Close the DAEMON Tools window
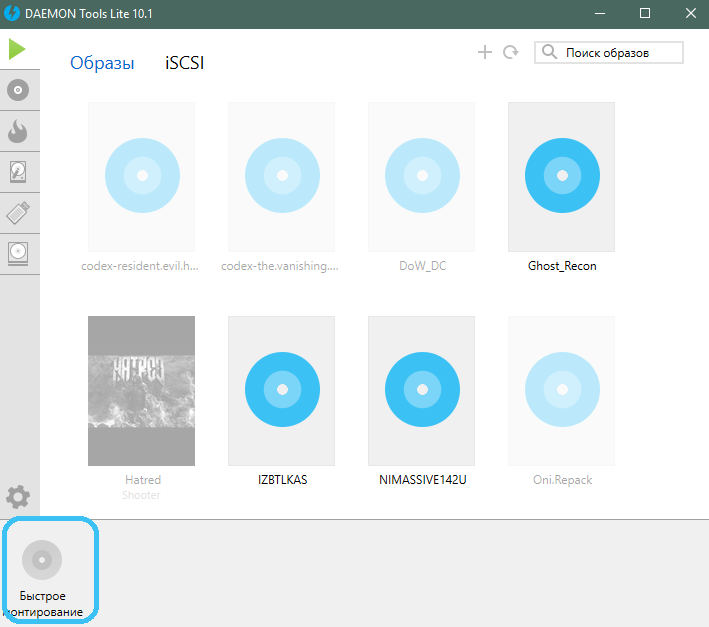709x627 pixels. pos(690,14)
